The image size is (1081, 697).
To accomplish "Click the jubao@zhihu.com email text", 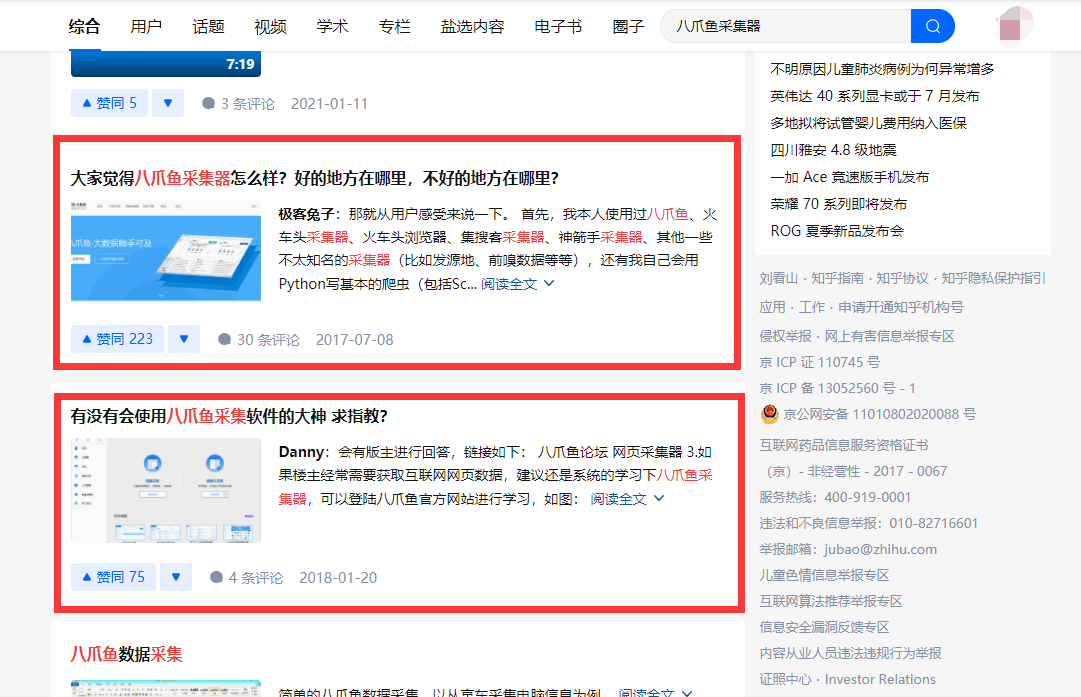I will [880, 549].
